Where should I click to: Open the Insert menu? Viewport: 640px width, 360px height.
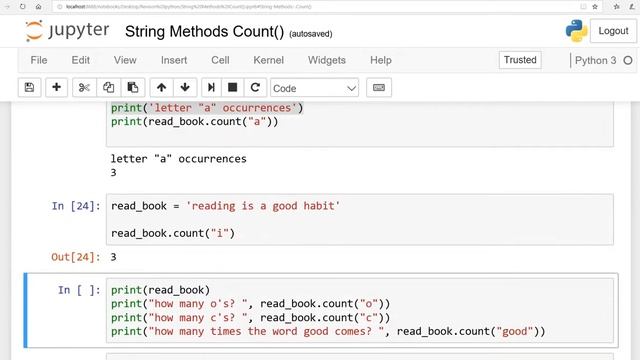pyautogui.click(x=174, y=60)
